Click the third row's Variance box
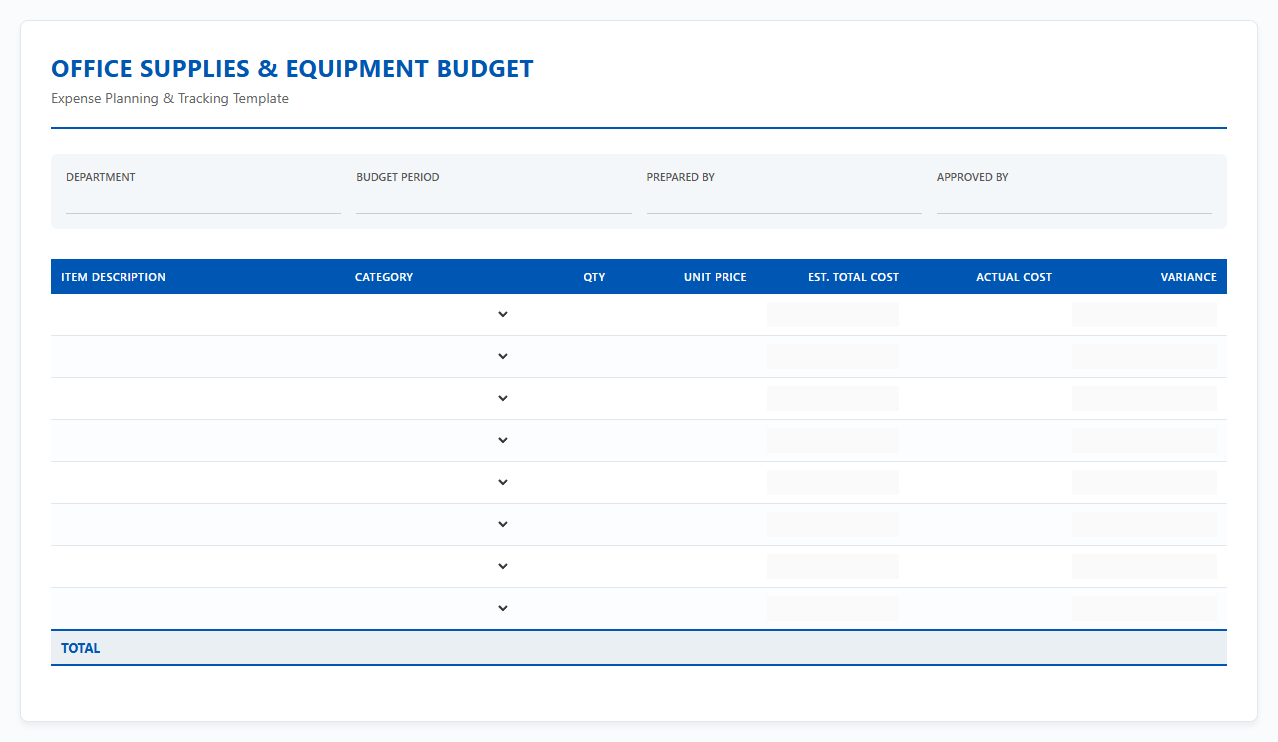1278x742 pixels. (x=1144, y=398)
